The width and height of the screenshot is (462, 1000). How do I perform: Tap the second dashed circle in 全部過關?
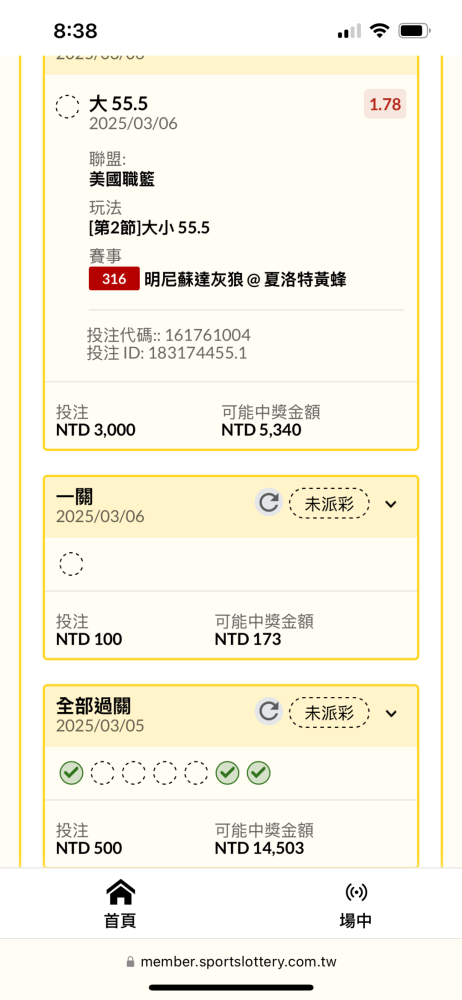[x=133, y=773]
